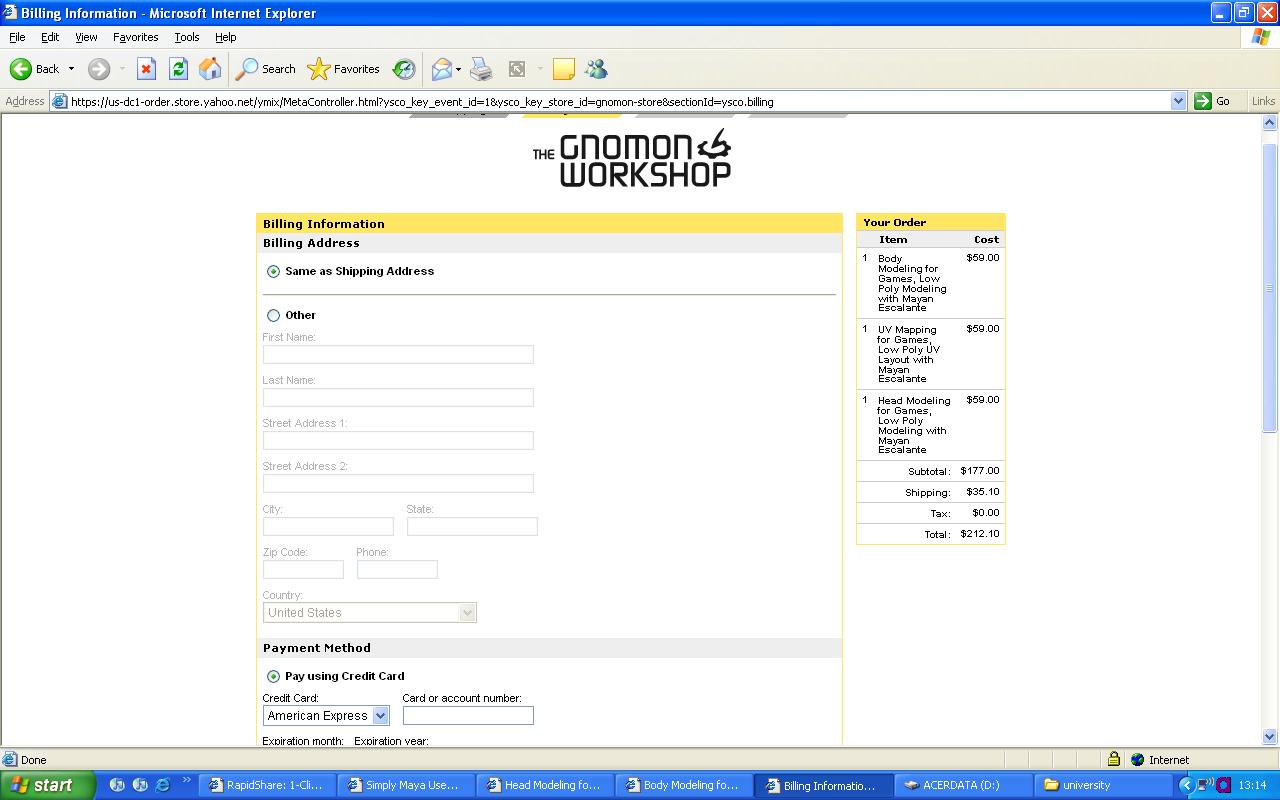Click the yellow Discuss note icon
Viewport: 1280px width, 800px height.
click(564, 69)
